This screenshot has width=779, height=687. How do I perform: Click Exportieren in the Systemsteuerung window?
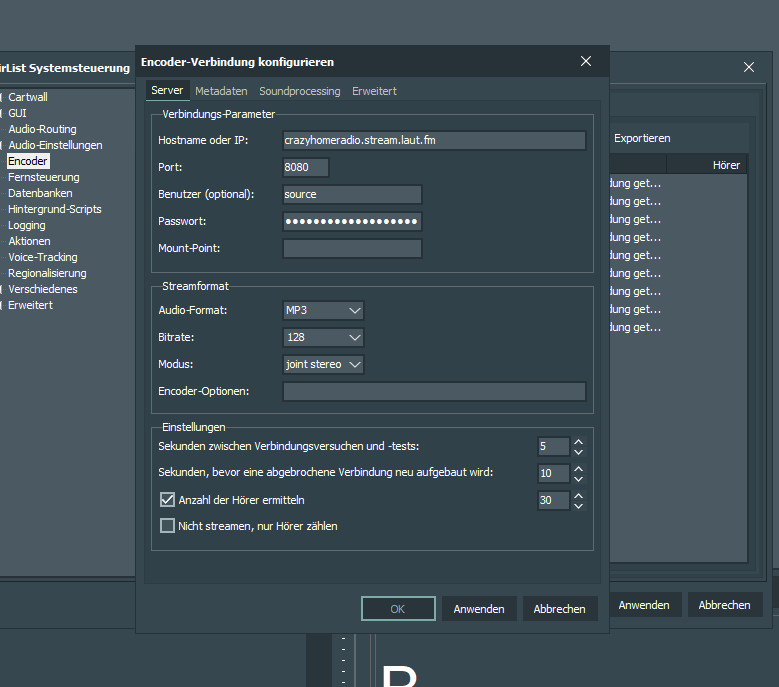pos(642,138)
